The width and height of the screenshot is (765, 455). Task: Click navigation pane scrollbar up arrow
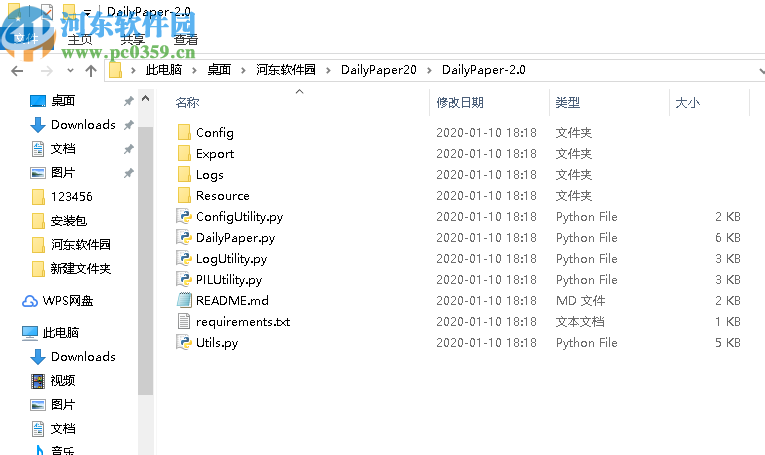point(145,99)
